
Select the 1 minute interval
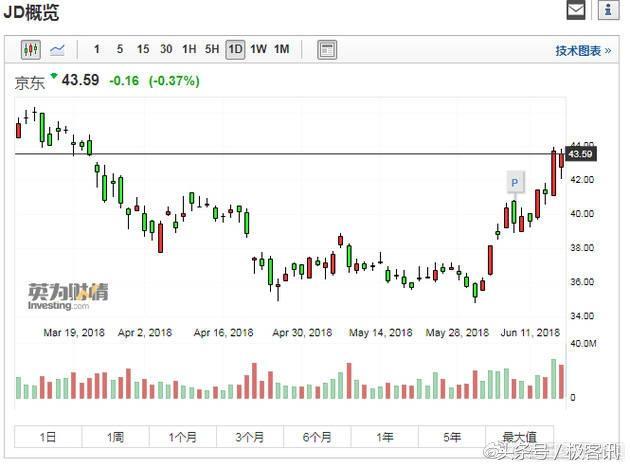click(x=97, y=49)
